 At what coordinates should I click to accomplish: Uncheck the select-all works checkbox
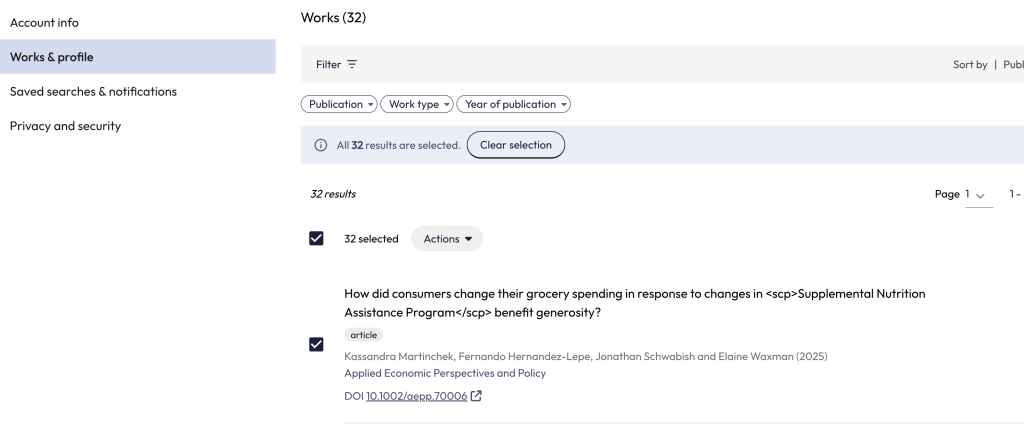317,239
